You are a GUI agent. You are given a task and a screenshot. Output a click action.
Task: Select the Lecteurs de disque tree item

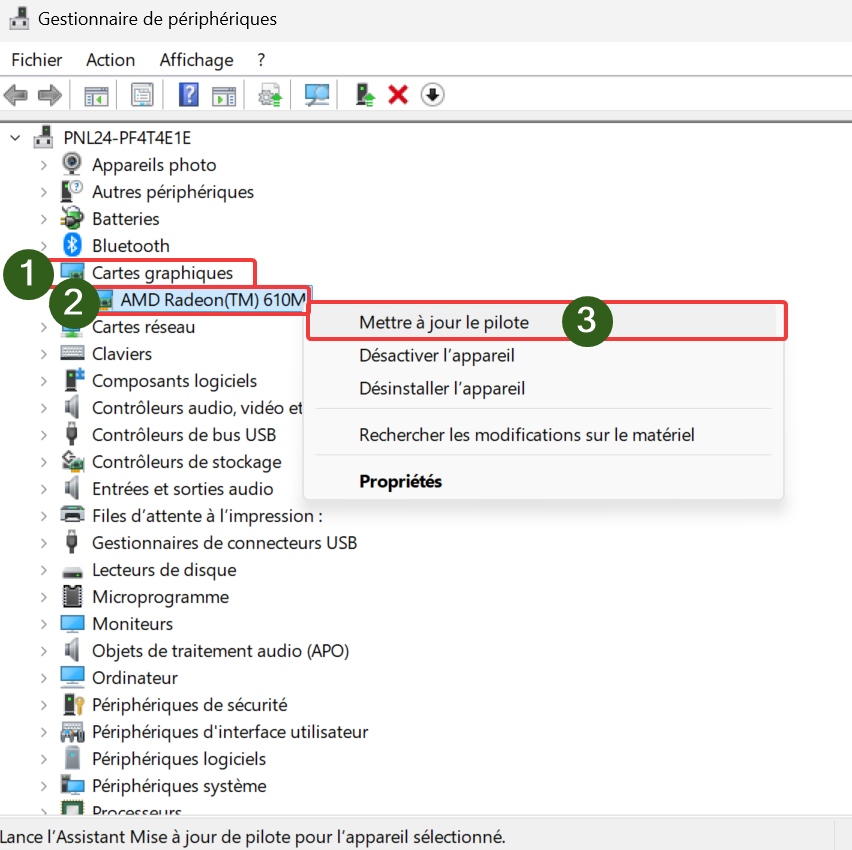pyautogui.click(x=164, y=569)
